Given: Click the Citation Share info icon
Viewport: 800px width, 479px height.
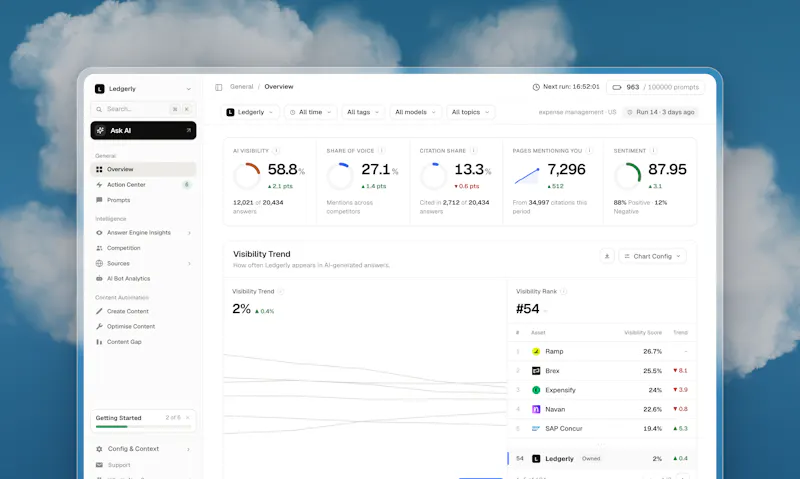Looking at the screenshot, I should pyautogui.click(x=473, y=150).
